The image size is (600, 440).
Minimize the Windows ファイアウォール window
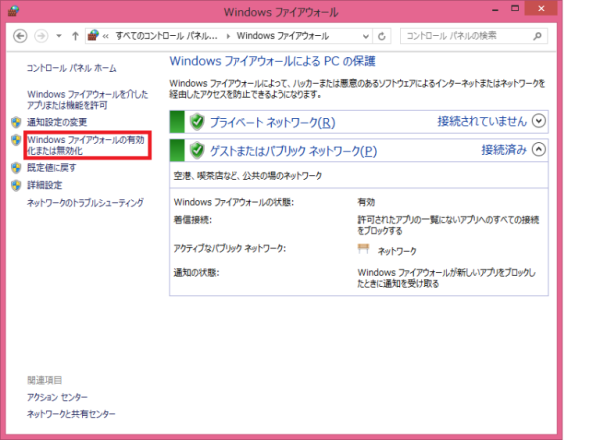pos(495,9)
